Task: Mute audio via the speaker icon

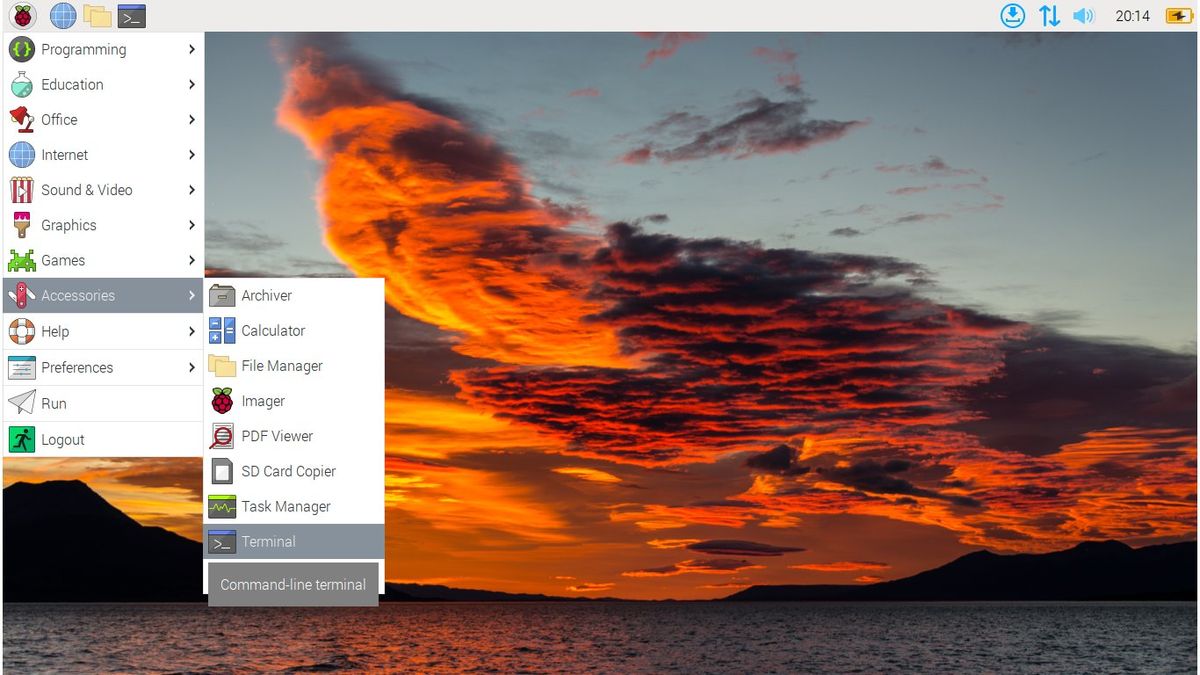Action: tap(1084, 15)
